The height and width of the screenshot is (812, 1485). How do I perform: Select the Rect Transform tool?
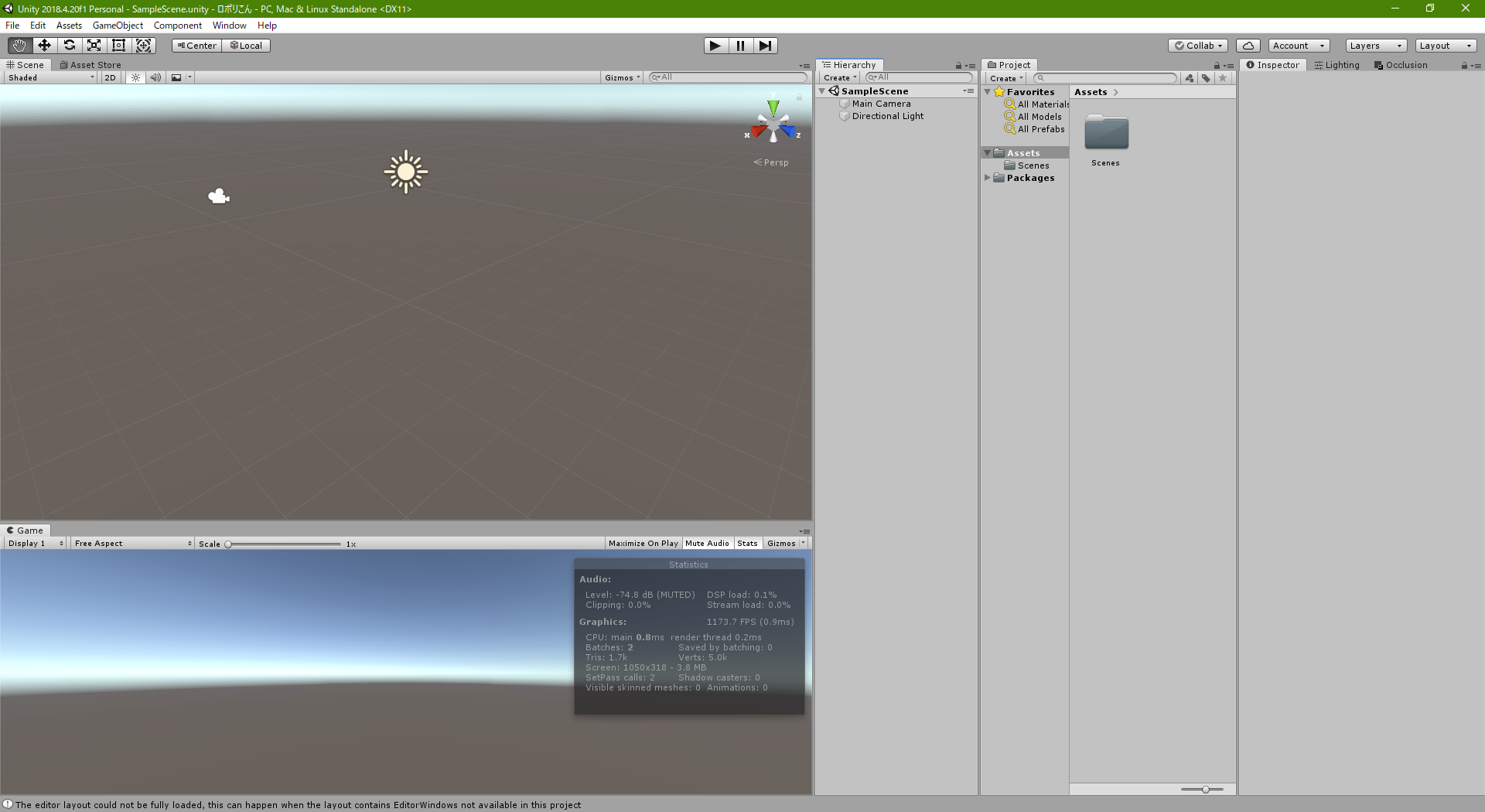pyautogui.click(x=118, y=46)
